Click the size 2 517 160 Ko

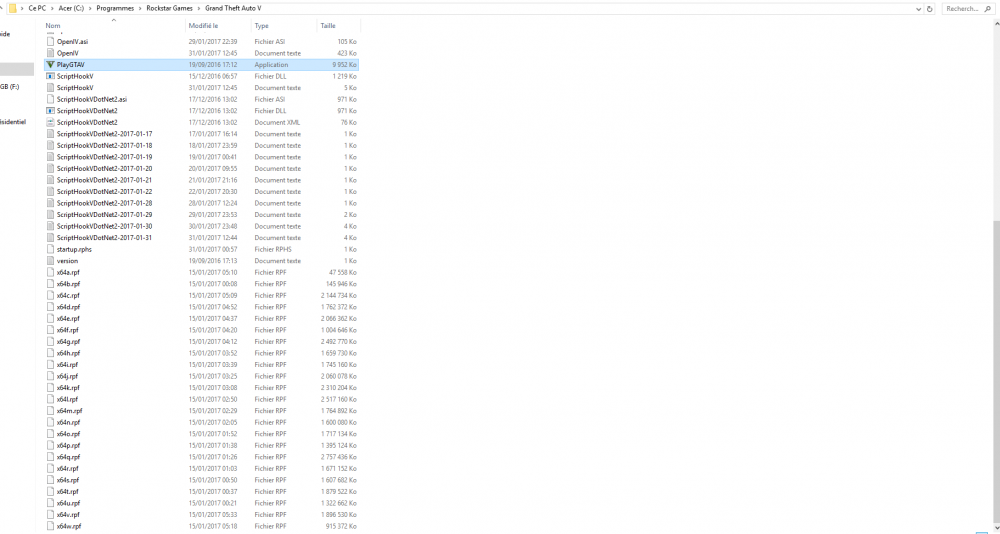(339, 399)
